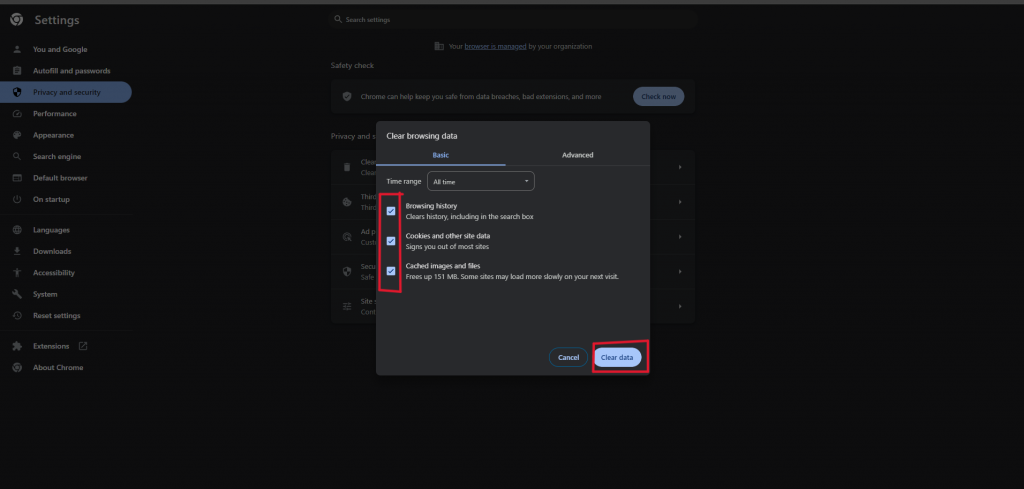
Task: Uncheck Cookies and other site data checkbox
Action: click(391, 241)
